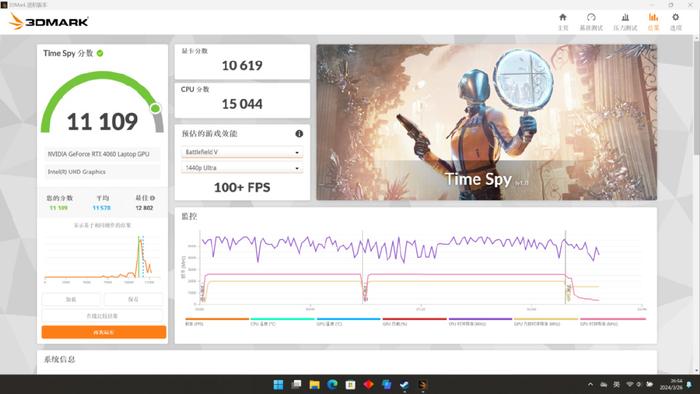Open the Windows Start menu
This screenshot has width=700, height=394.
[x=278, y=384]
